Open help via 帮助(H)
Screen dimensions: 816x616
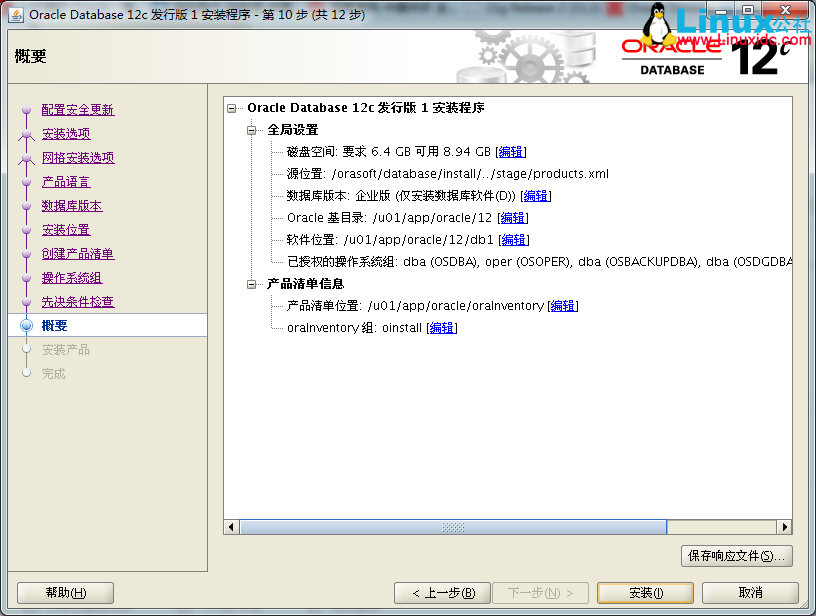(64, 592)
